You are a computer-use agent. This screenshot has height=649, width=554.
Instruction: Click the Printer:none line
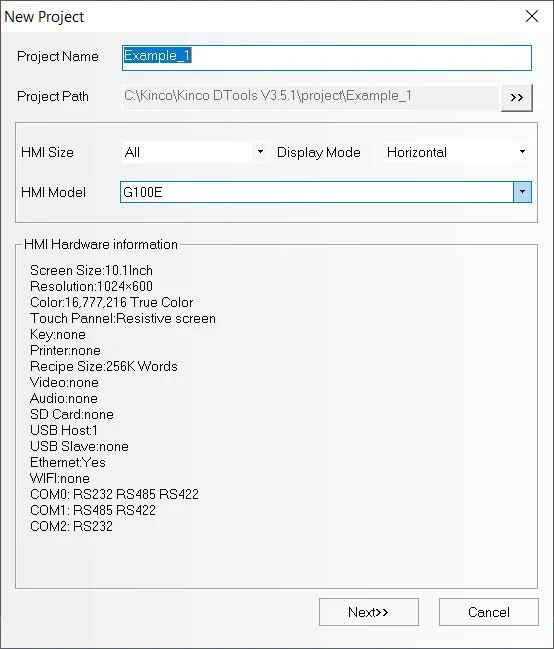[65, 351]
